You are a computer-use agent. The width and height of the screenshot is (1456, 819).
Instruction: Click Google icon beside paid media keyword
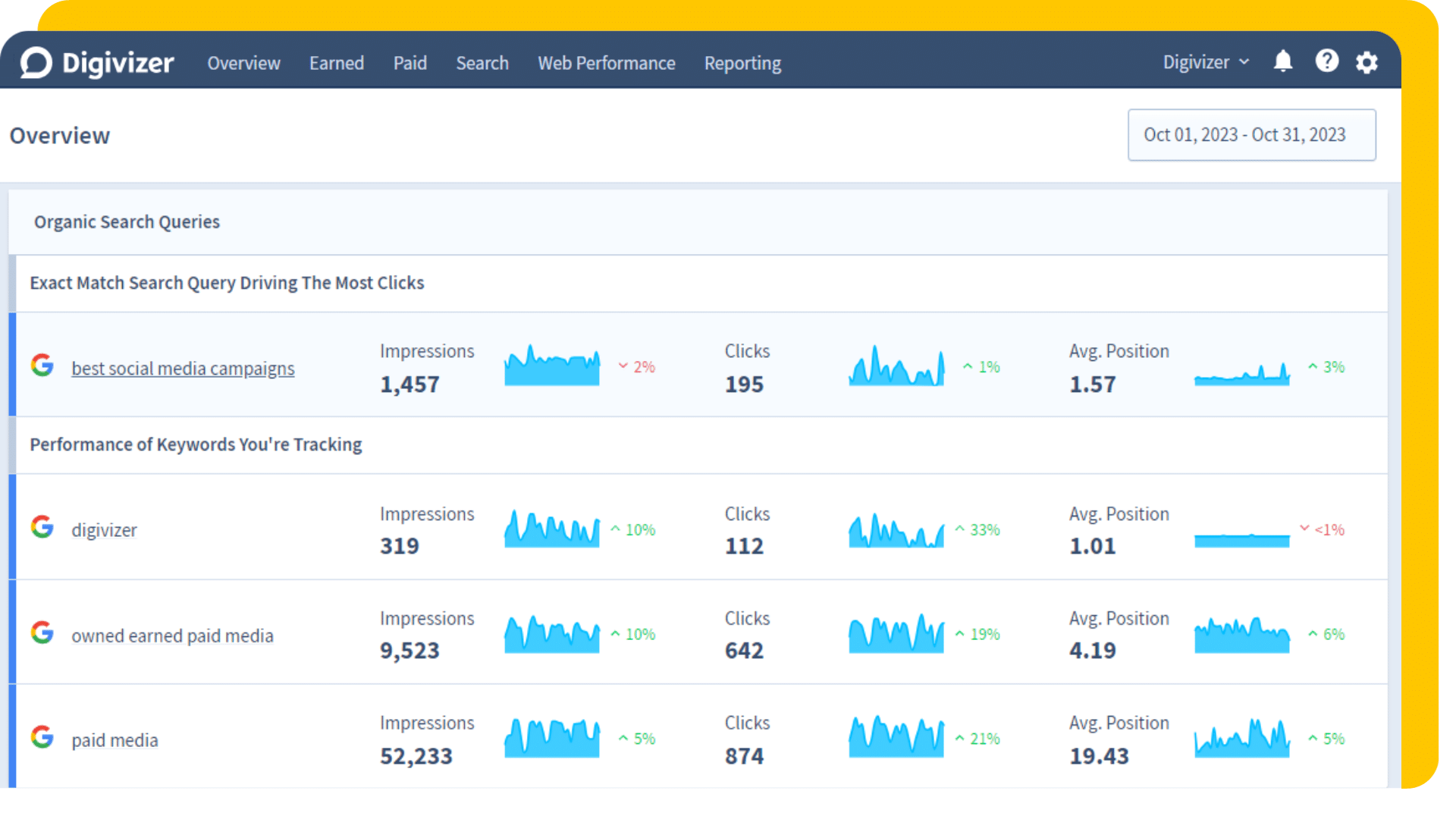pyautogui.click(x=42, y=737)
